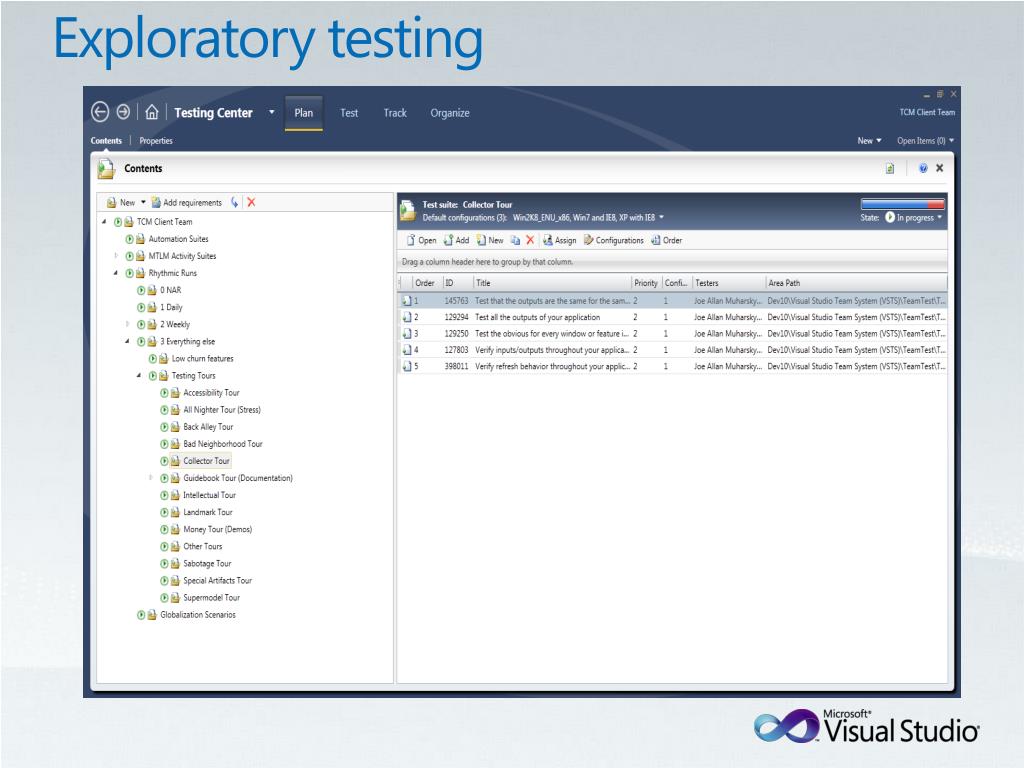Viewport: 1024px width, 768px height.
Task: Select Low churn features suite
Action: pos(202,359)
